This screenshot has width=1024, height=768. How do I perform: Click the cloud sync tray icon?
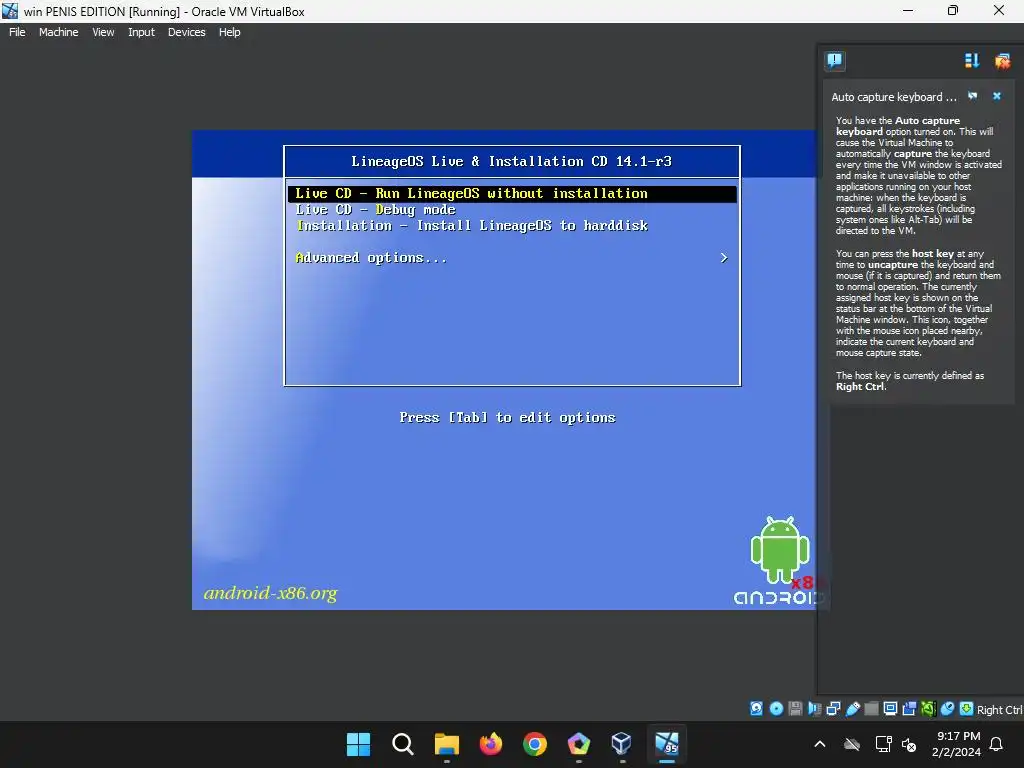click(x=852, y=744)
